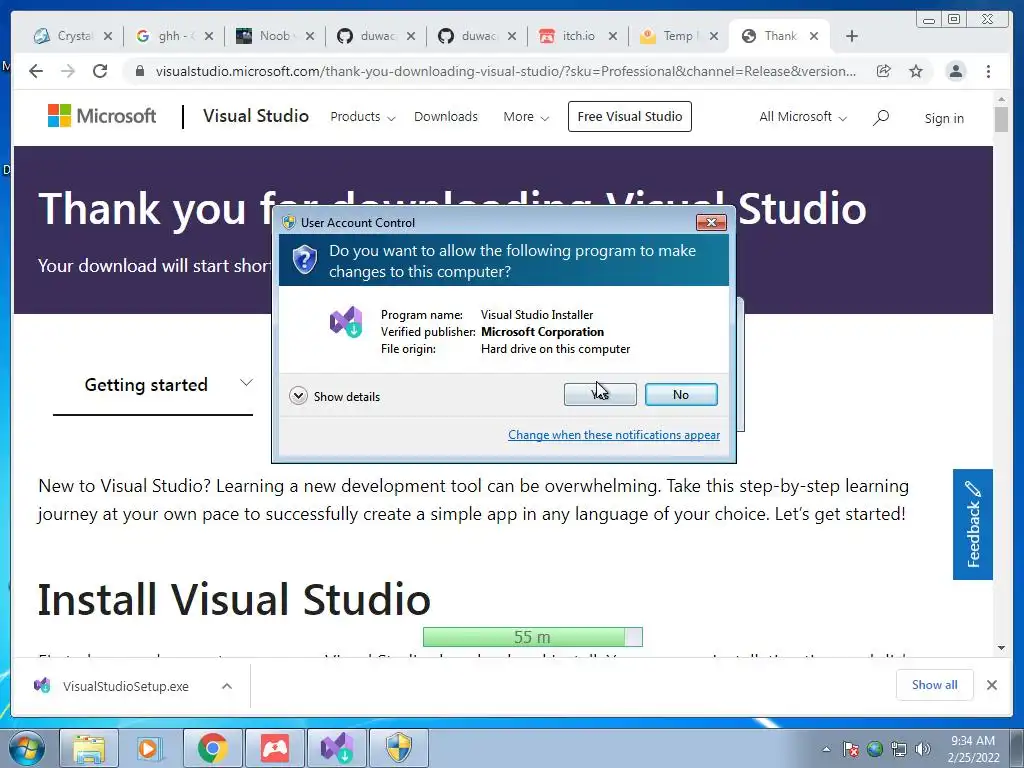Close the downloads bar with X
The image size is (1024, 768).
click(991, 685)
